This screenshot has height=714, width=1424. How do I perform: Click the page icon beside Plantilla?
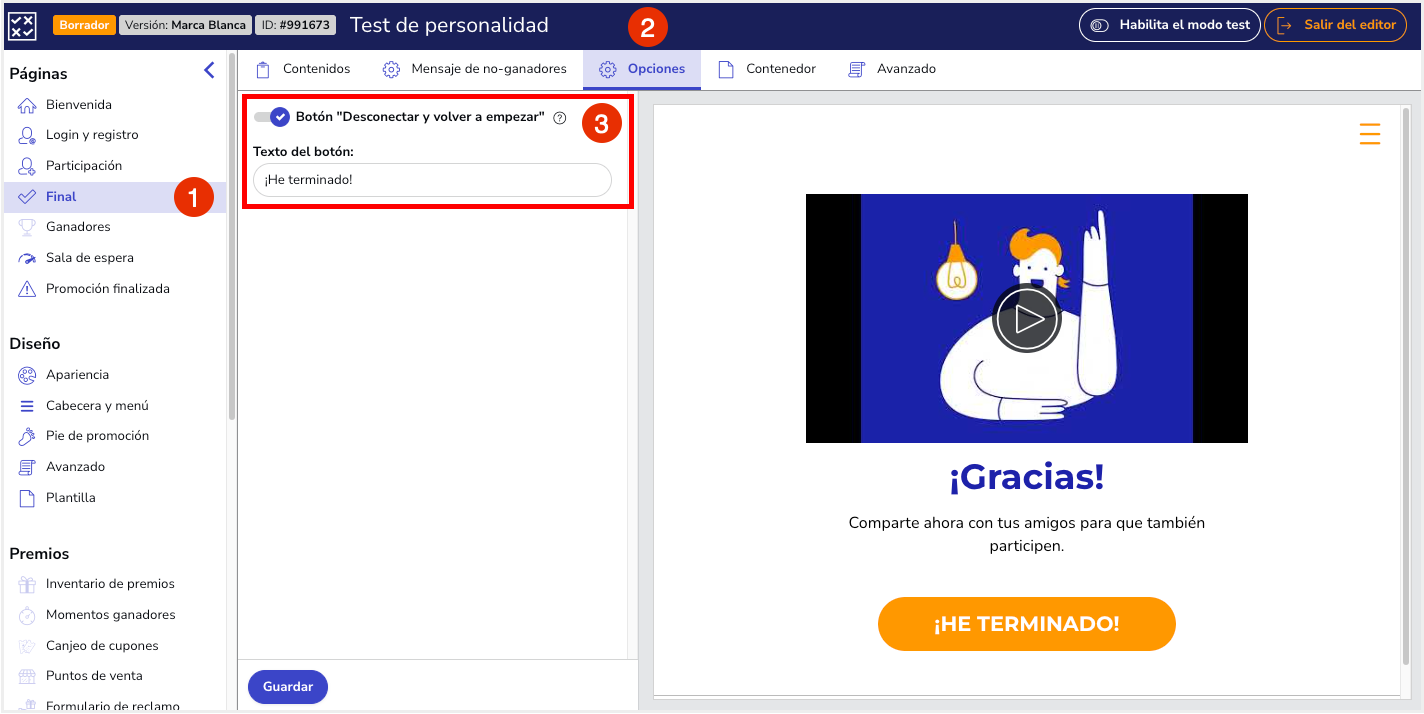(x=27, y=498)
